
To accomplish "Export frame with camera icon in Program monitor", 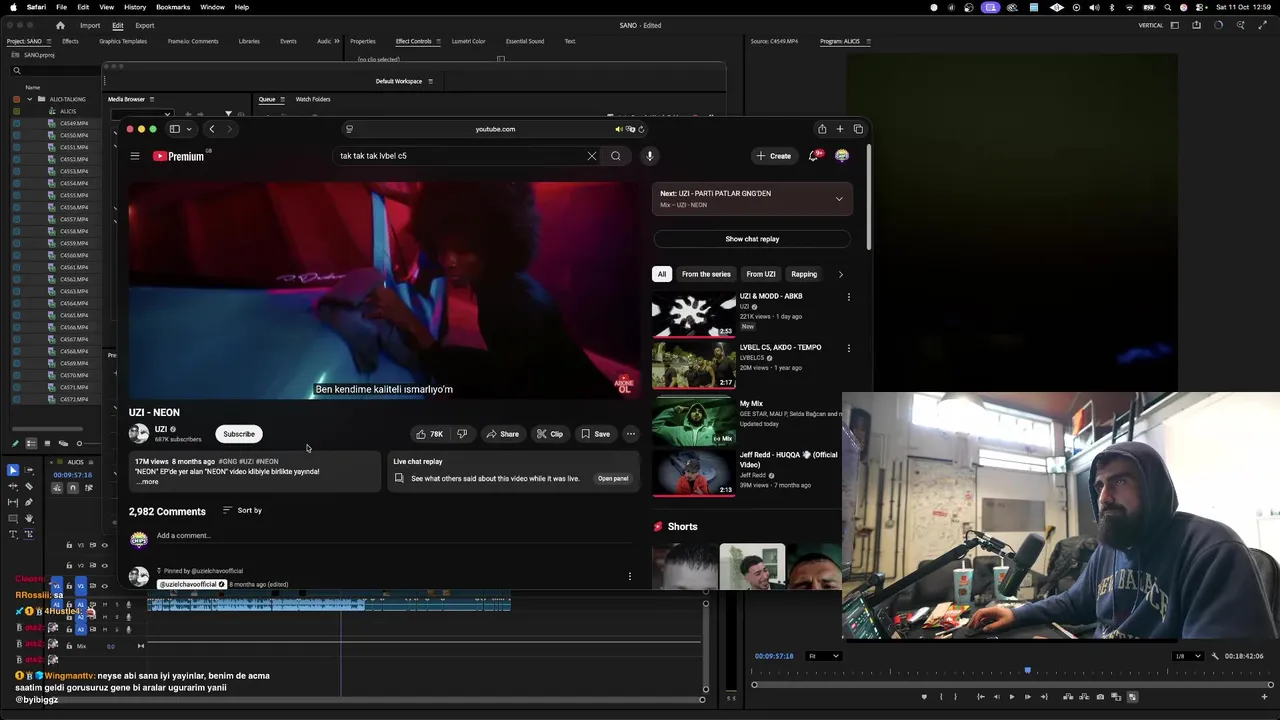I will coord(1101,697).
